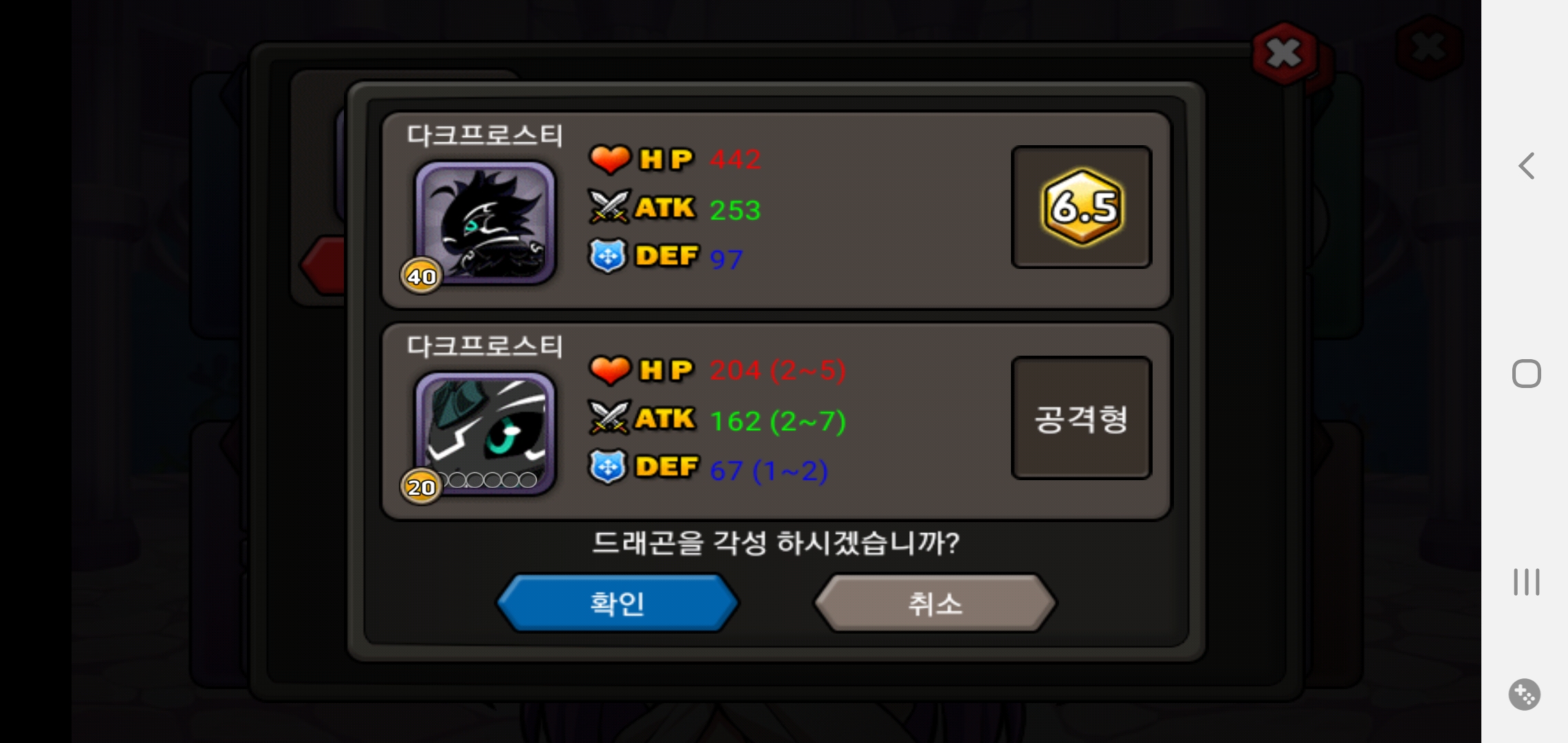Select the level 40 dark dragon portrait
This screenshot has width=1568, height=743.
[x=485, y=222]
